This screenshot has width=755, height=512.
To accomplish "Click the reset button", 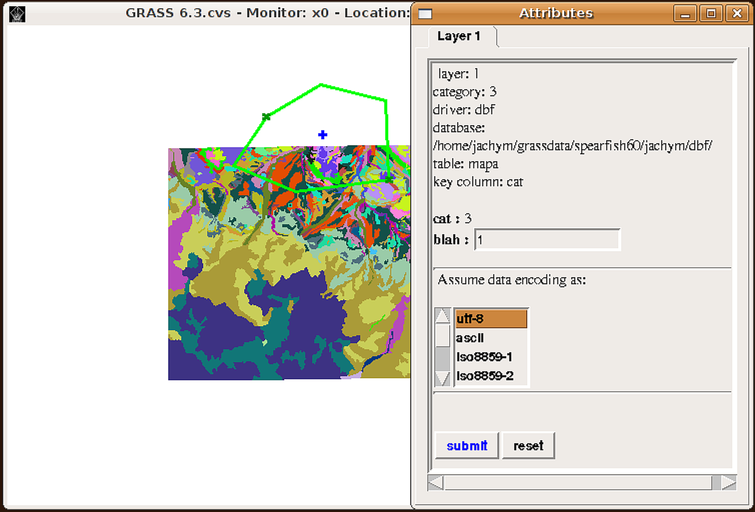I will [528, 446].
